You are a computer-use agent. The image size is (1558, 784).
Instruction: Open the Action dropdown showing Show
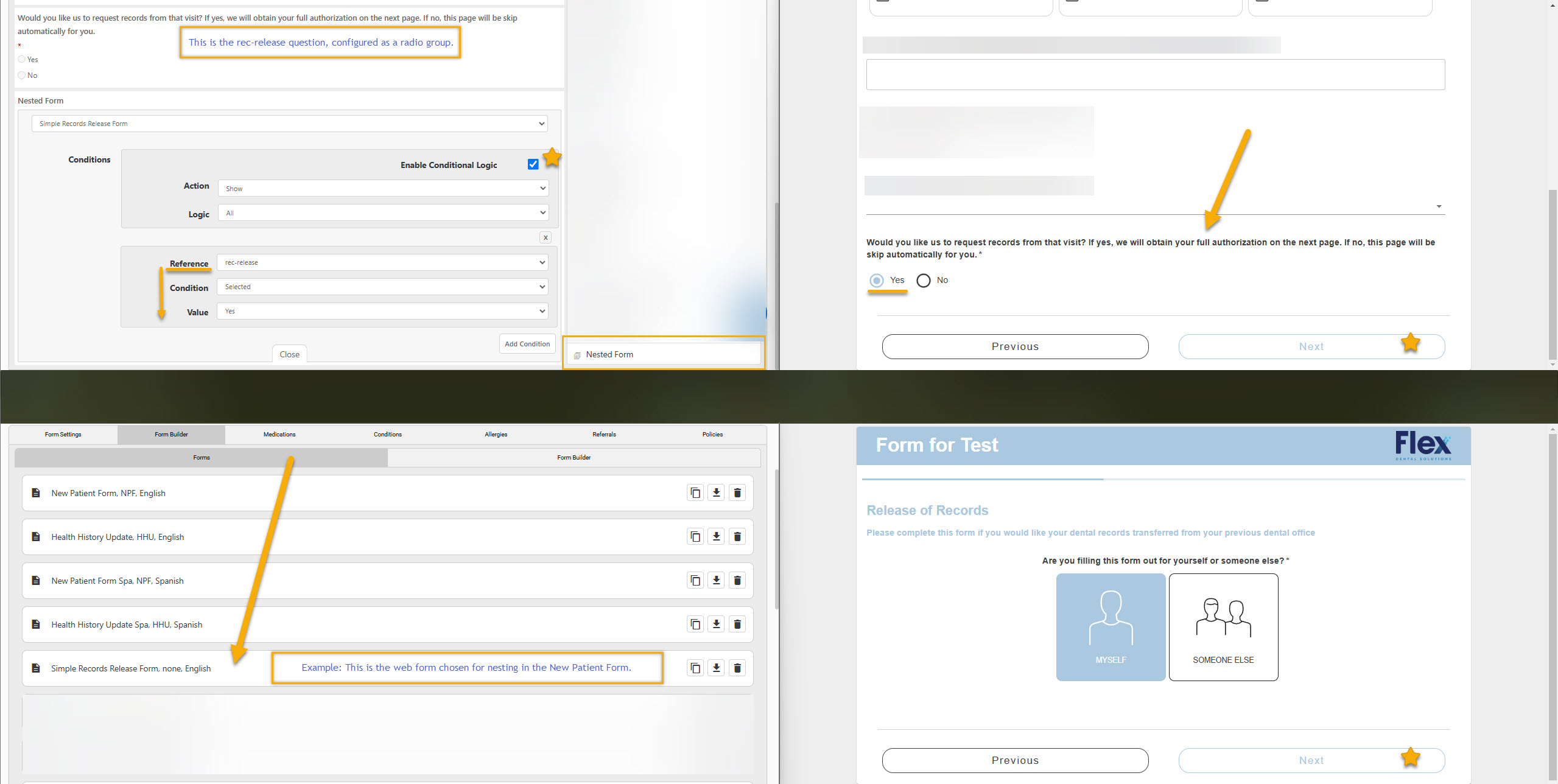[383, 189]
